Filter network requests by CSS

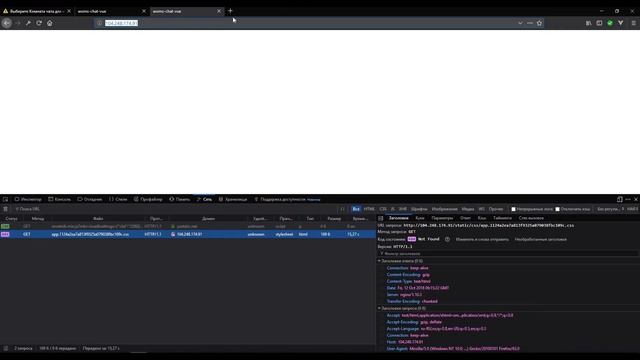tap(383, 209)
